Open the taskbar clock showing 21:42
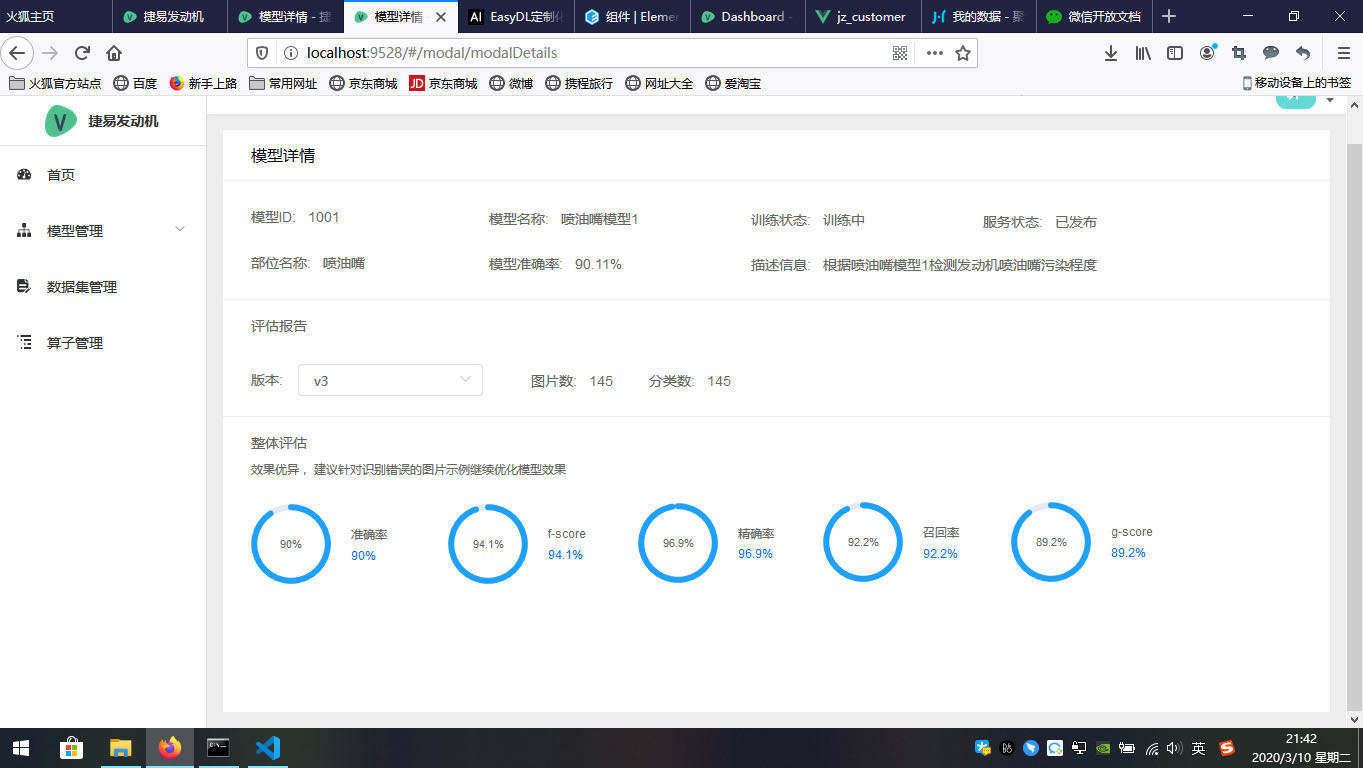This screenshot has height=768, width=1363. [1300, 748]
